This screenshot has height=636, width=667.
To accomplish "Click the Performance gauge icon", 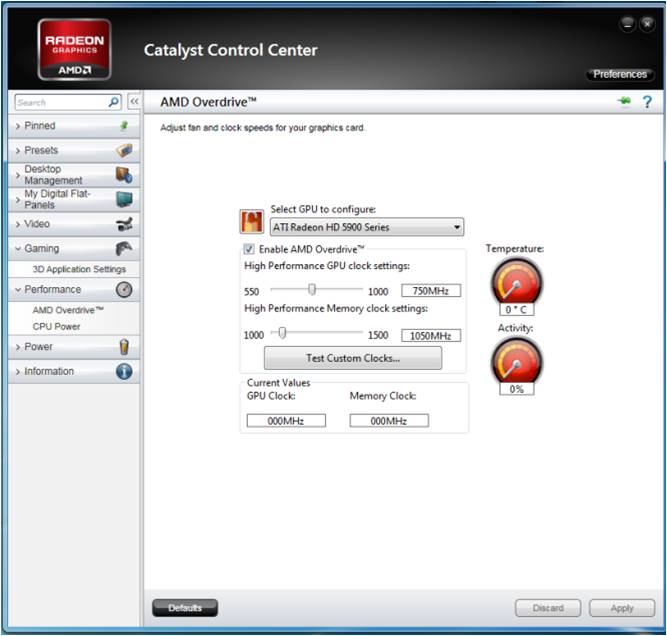I will [x=124, y=289].
